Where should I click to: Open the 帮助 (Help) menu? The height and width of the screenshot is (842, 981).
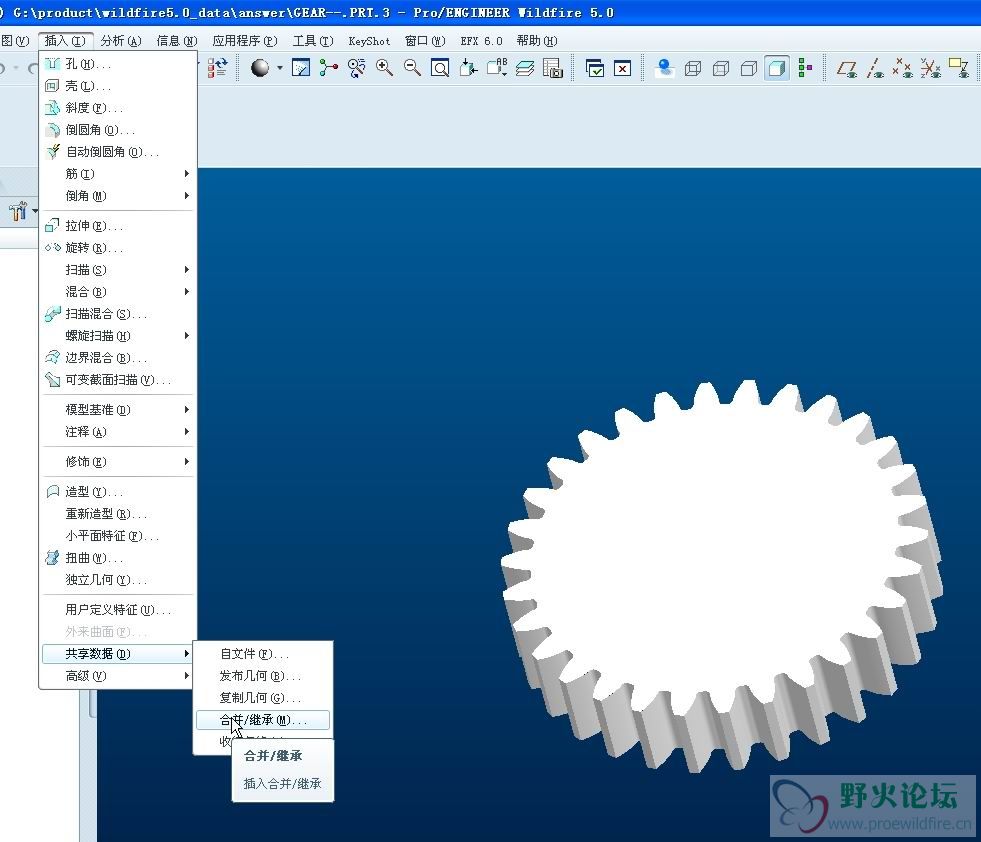[537, 41]
